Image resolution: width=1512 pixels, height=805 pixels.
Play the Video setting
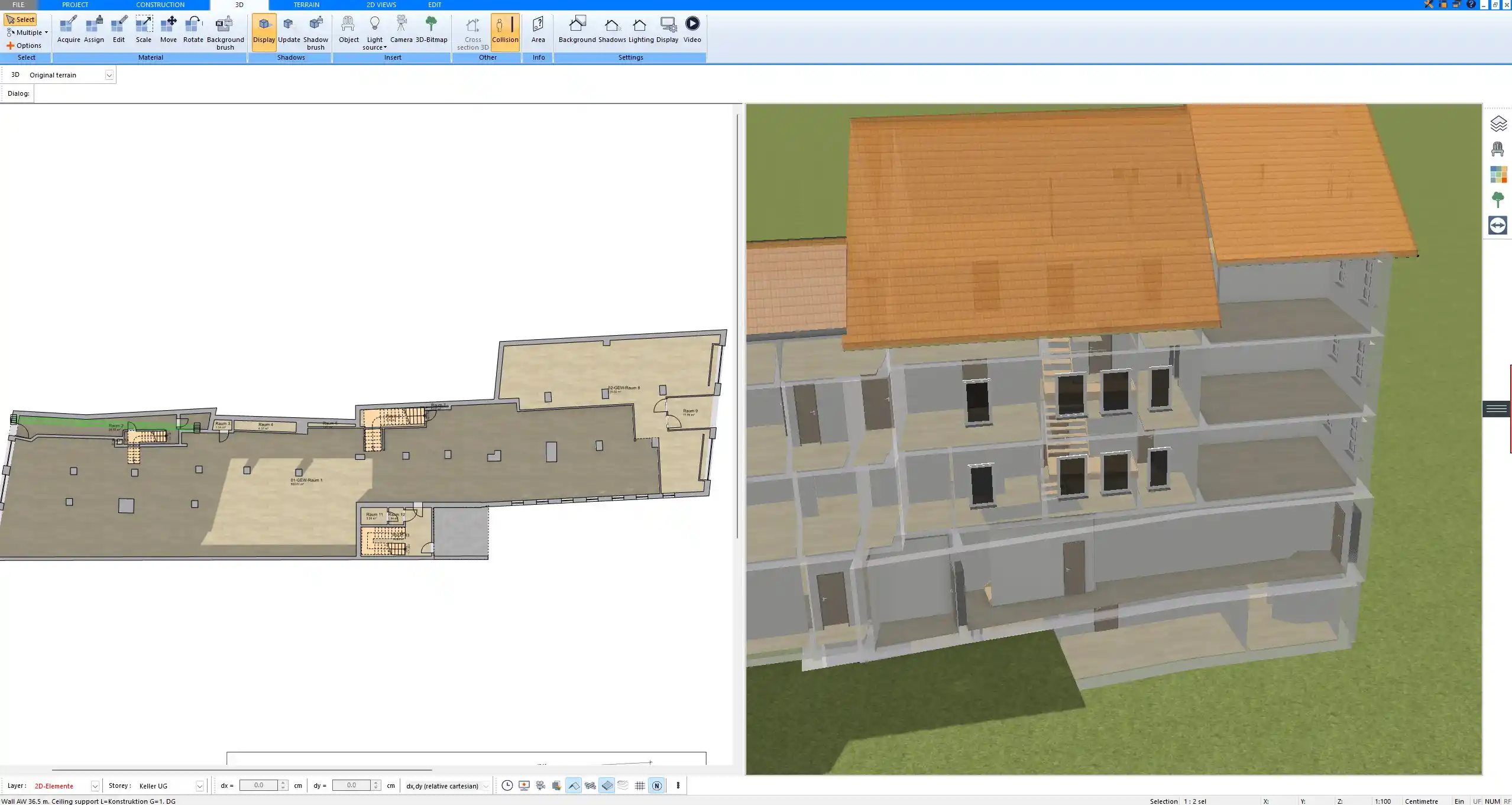pos(692,30)
